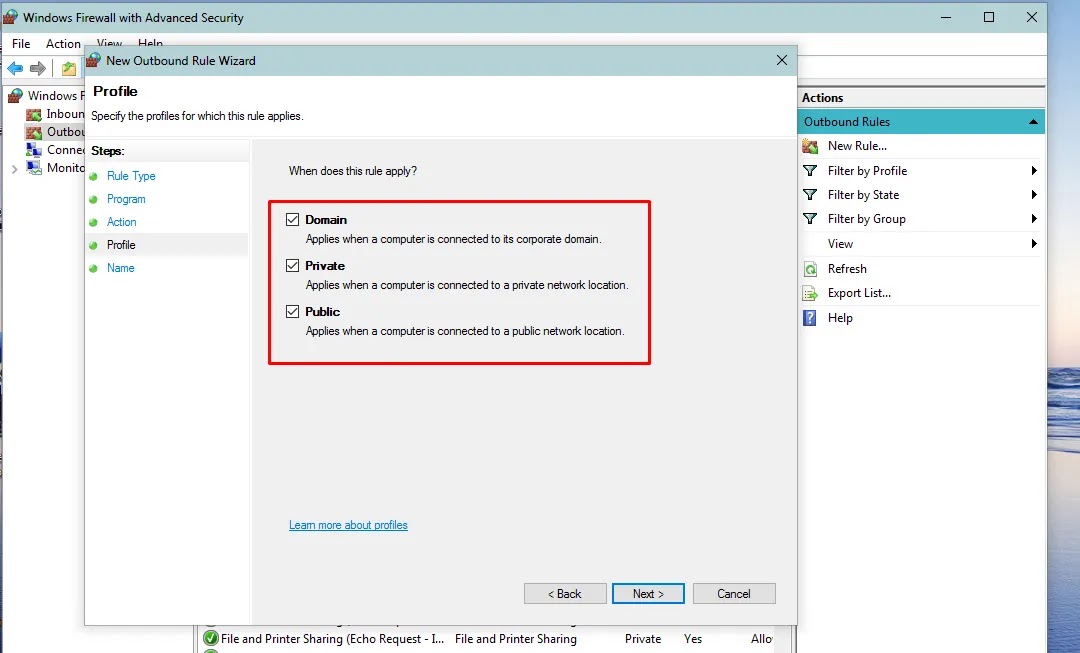Minimize the Windows Firewall window
This screenshot has width=1080, height=653.
(946, 17)
